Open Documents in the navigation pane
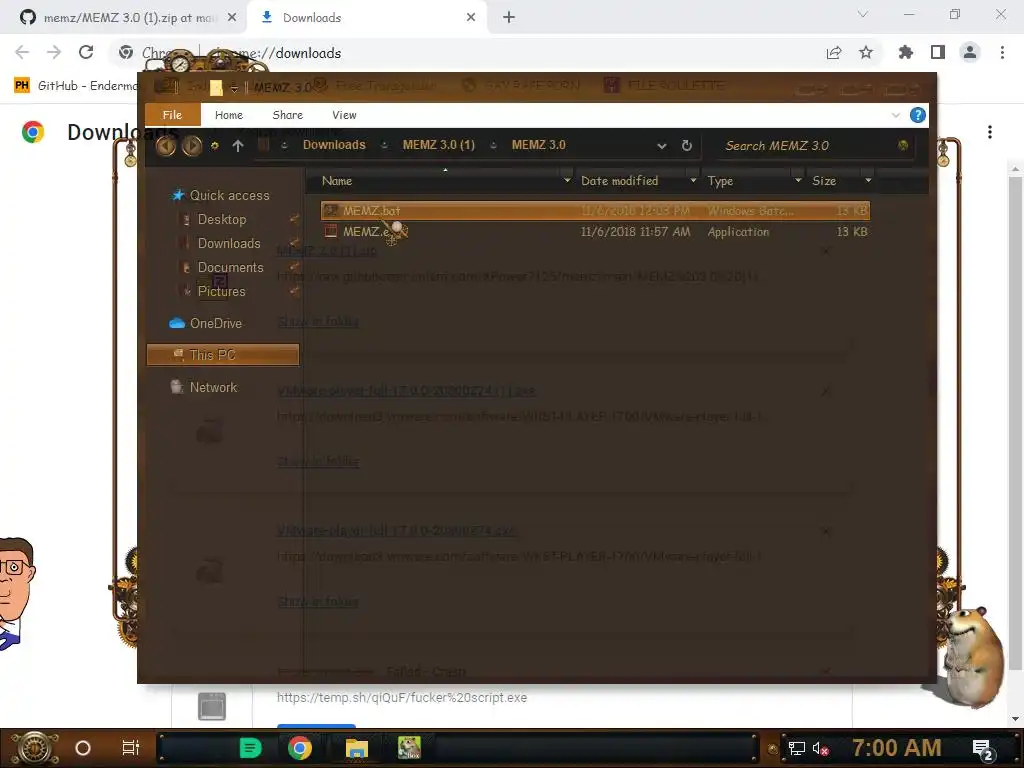Screen dimensions: 1024x768 tap(230, 268)
